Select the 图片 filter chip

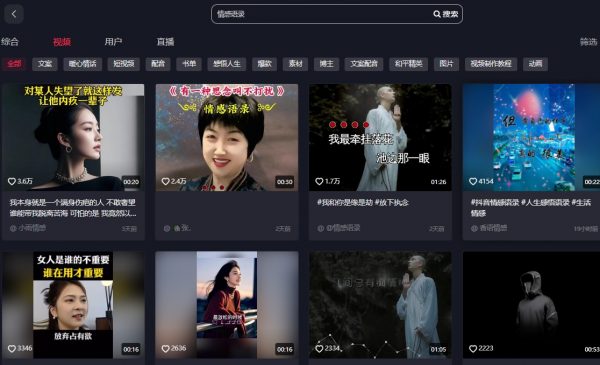pos(447,64)
